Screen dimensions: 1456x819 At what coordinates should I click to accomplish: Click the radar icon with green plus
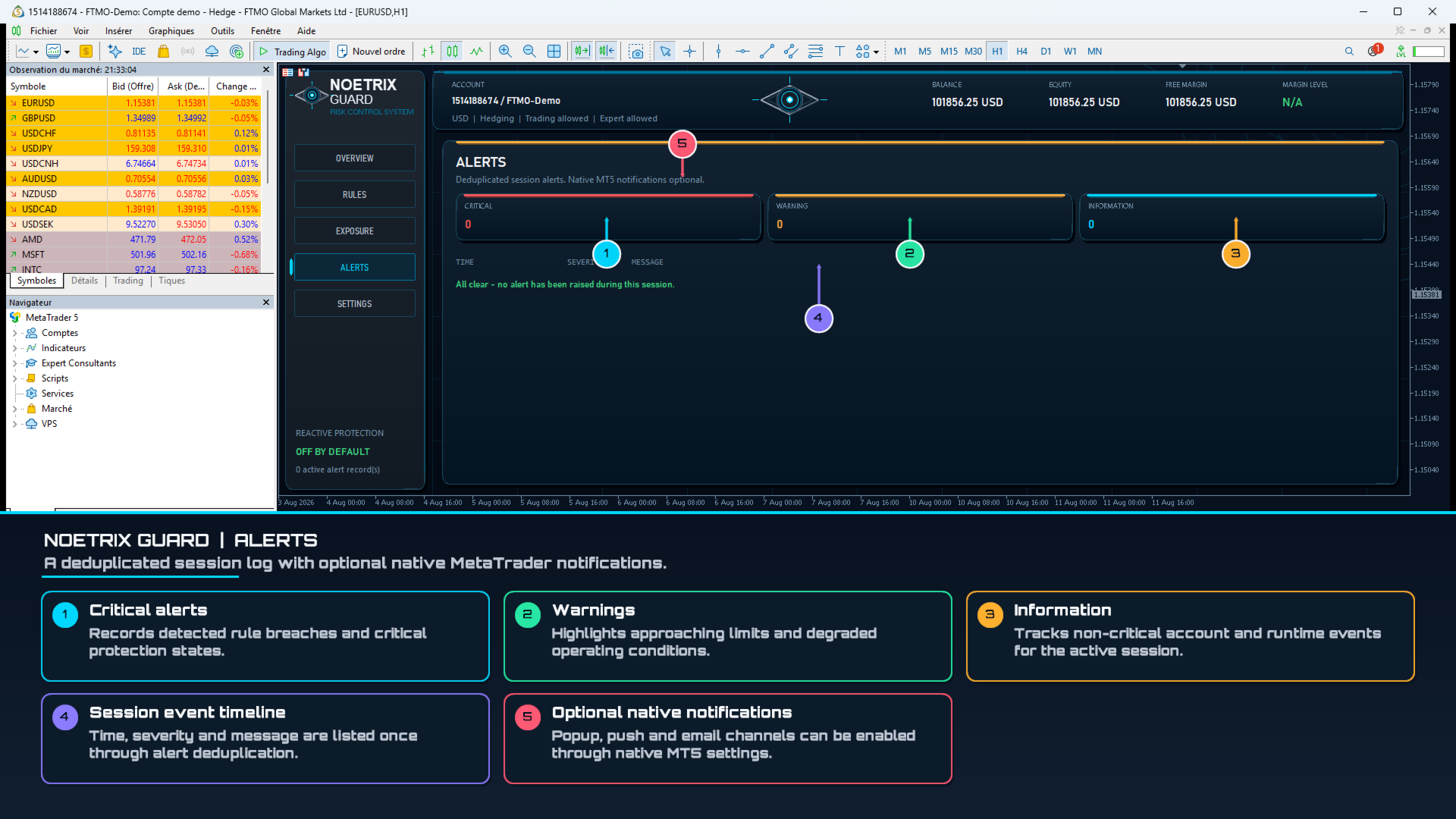tap(237, 52)
